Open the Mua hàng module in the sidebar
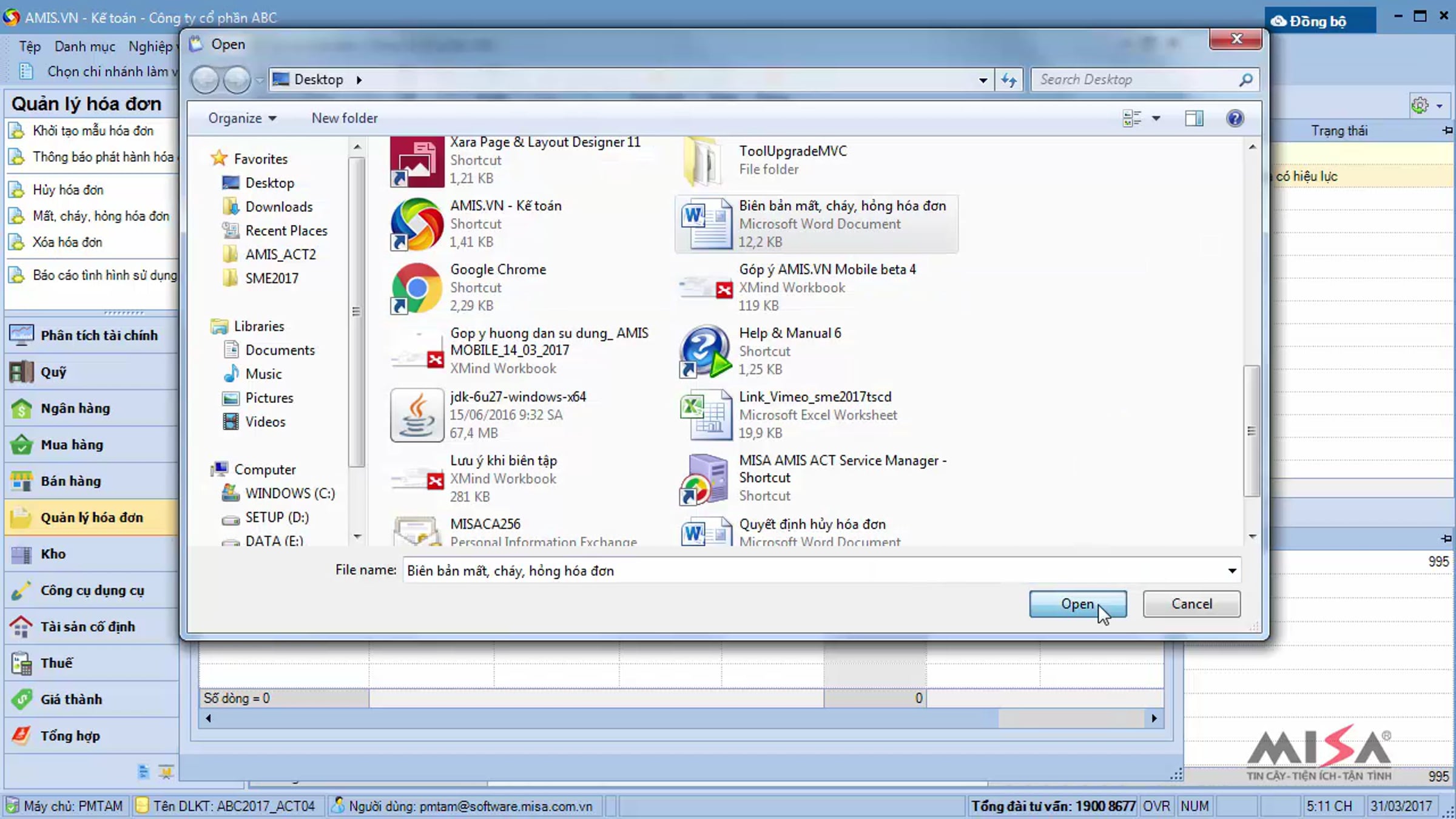The height and width of the screenshot is (819, 1456). [x=91, y=445]
